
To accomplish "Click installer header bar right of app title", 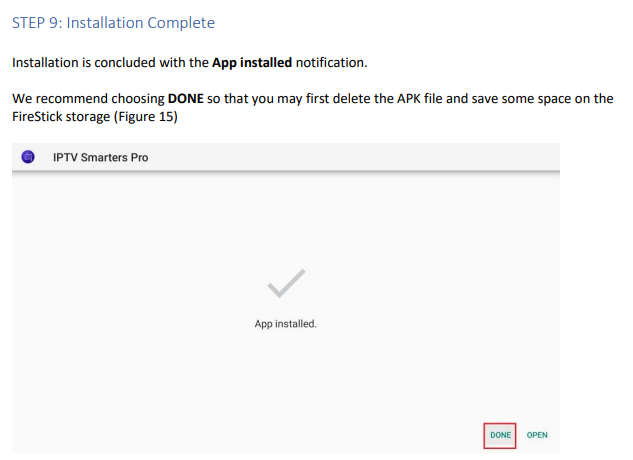I will 353,157.
